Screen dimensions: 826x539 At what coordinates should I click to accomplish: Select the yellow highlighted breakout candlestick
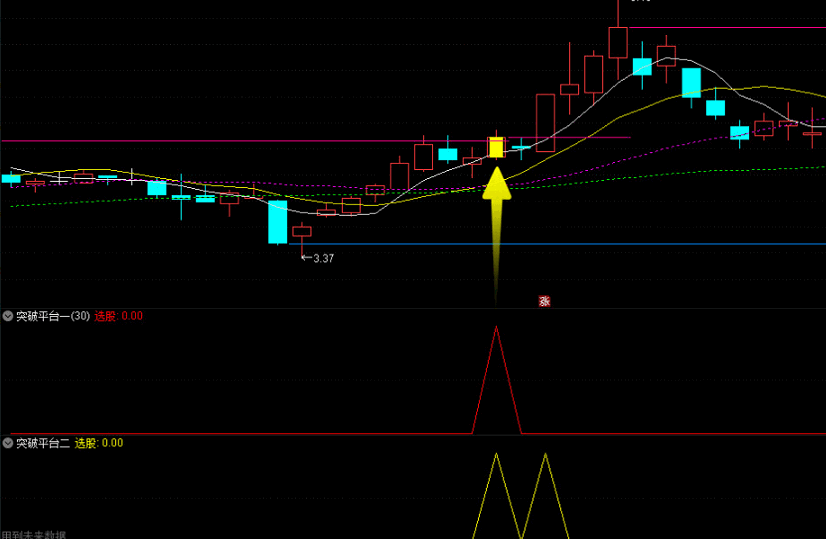[496, 148]
